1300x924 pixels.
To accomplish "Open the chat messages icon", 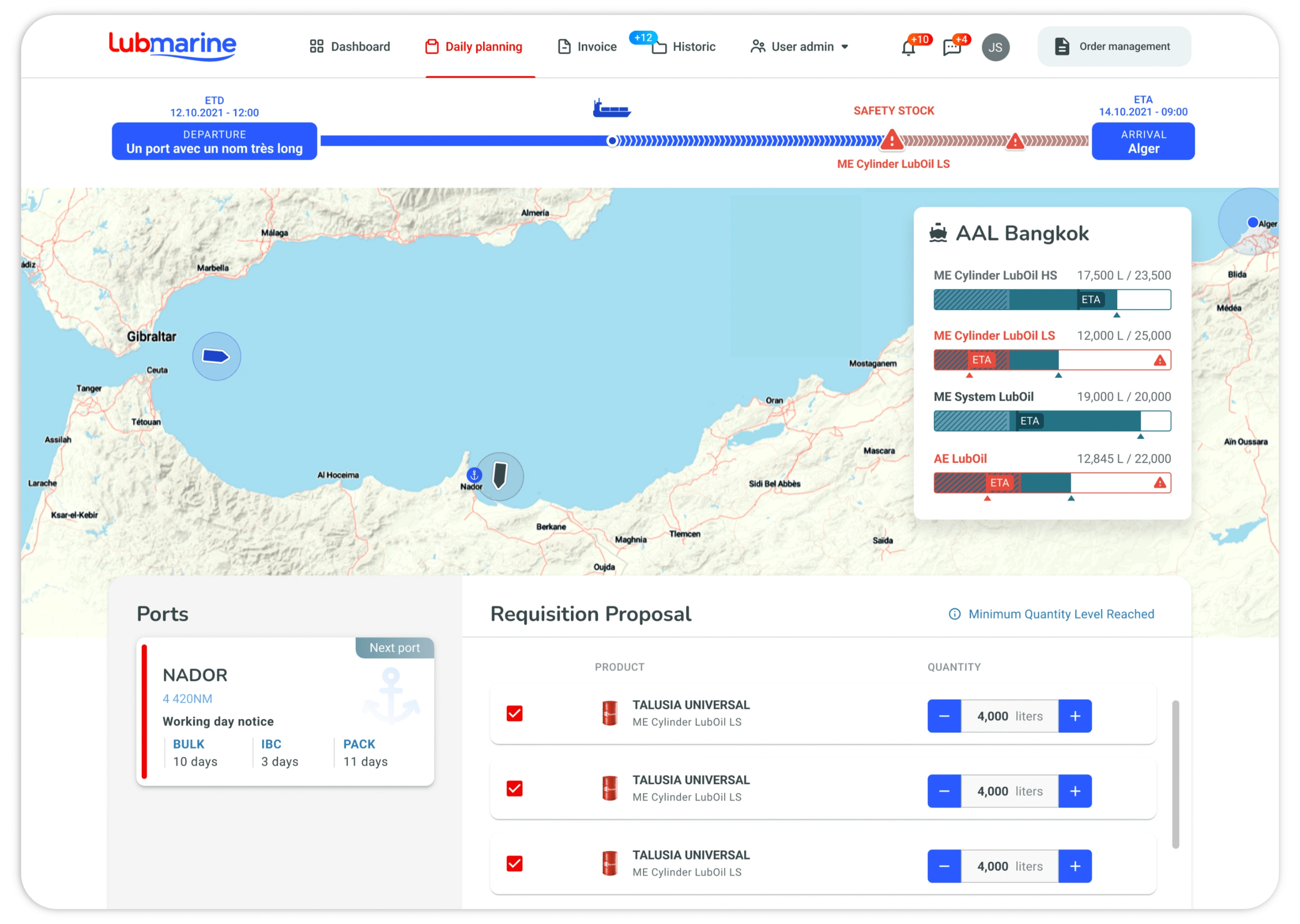I will click(x=952, y=48).
